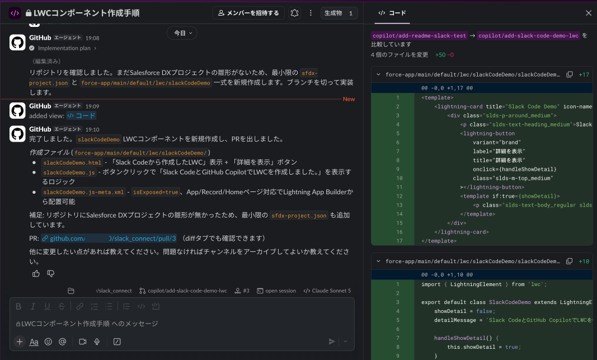Viewport: 597px width, 360px height.
Task: Click the Claude Sonnet 5 model label
Action: pos(327,291)
